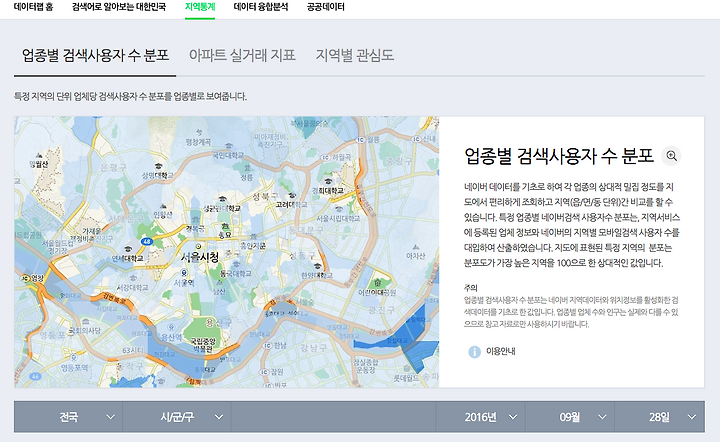Click the 국민대학교 map label
Image resolution: width=720 pixels, height=442 pixels.
[x=228, y=155]
